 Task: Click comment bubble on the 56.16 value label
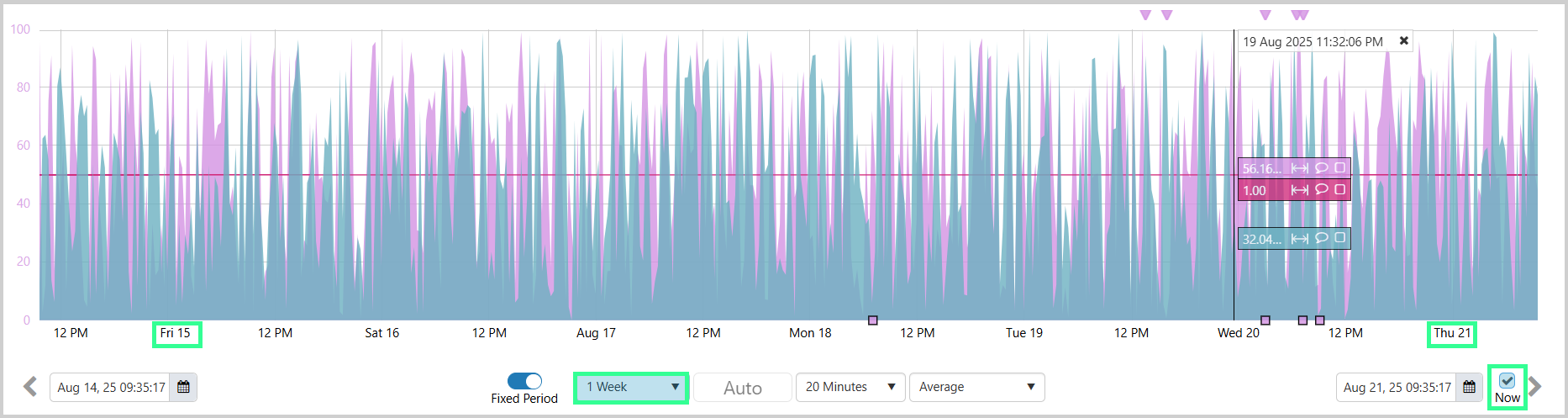coord(1321,168)
